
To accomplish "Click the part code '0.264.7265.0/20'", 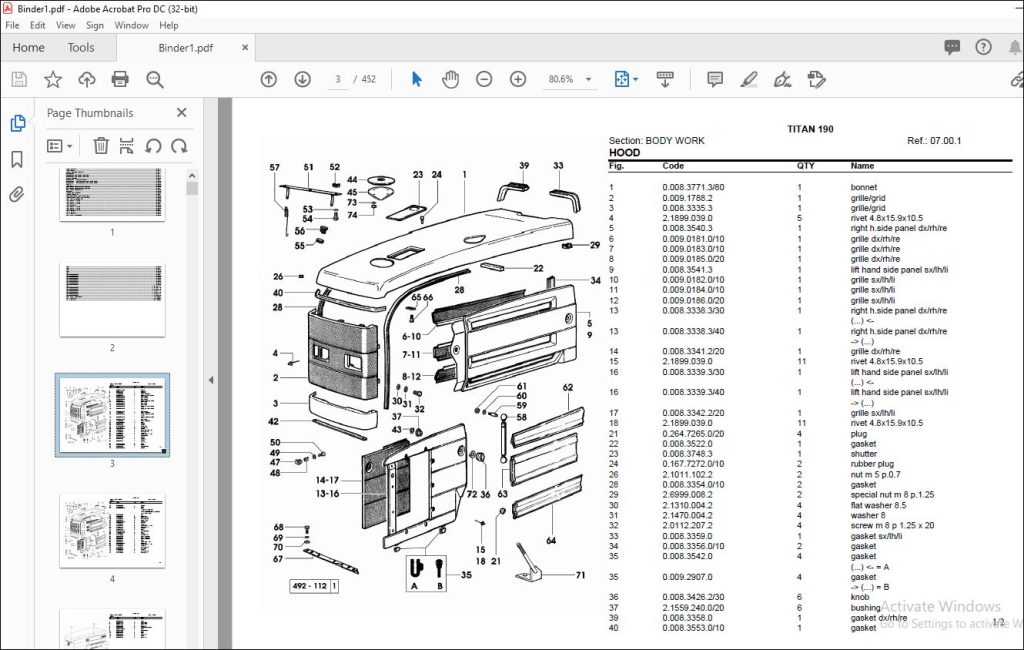I will (693, 433).
